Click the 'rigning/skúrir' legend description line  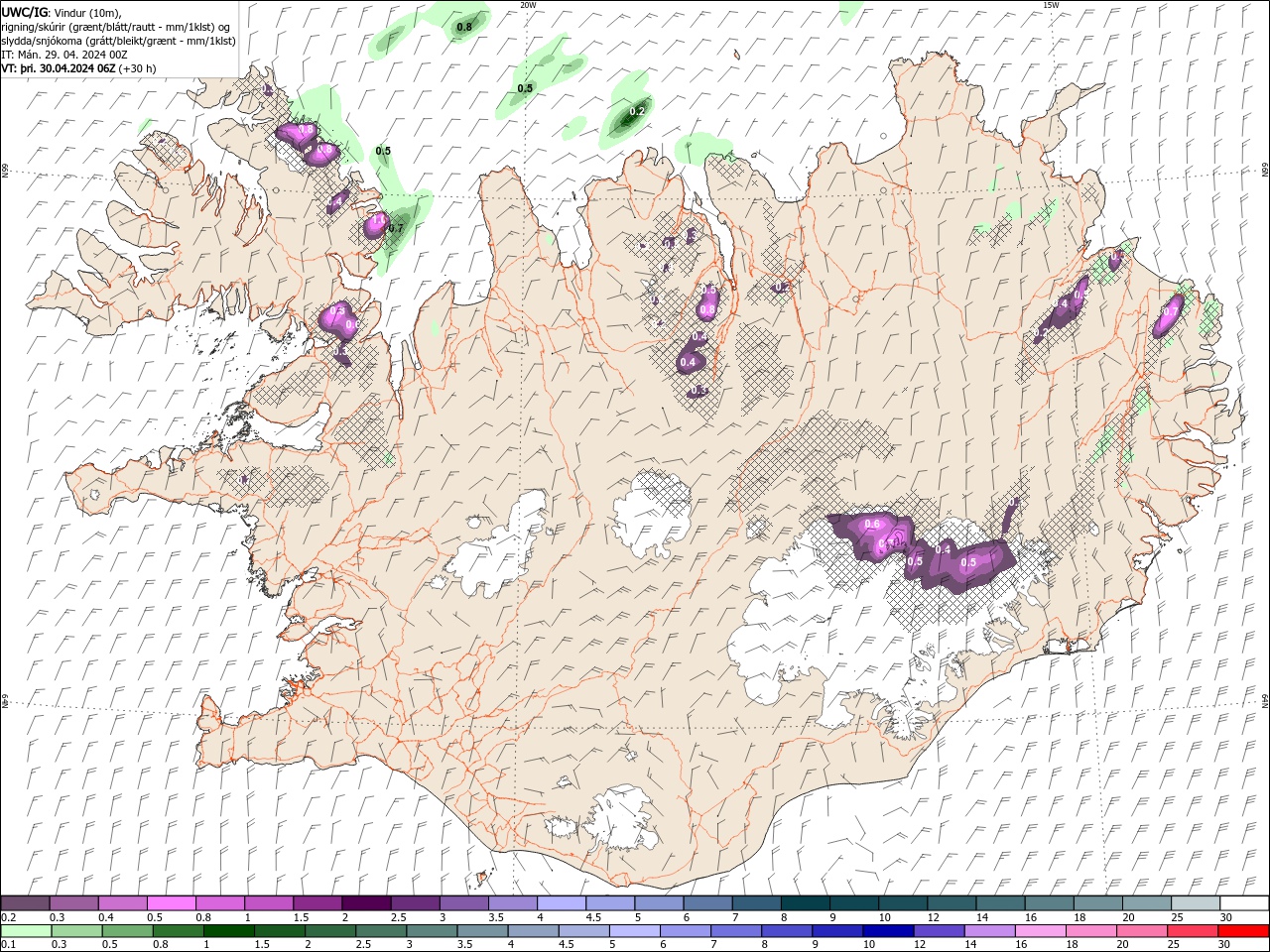(x=118, y=27)
